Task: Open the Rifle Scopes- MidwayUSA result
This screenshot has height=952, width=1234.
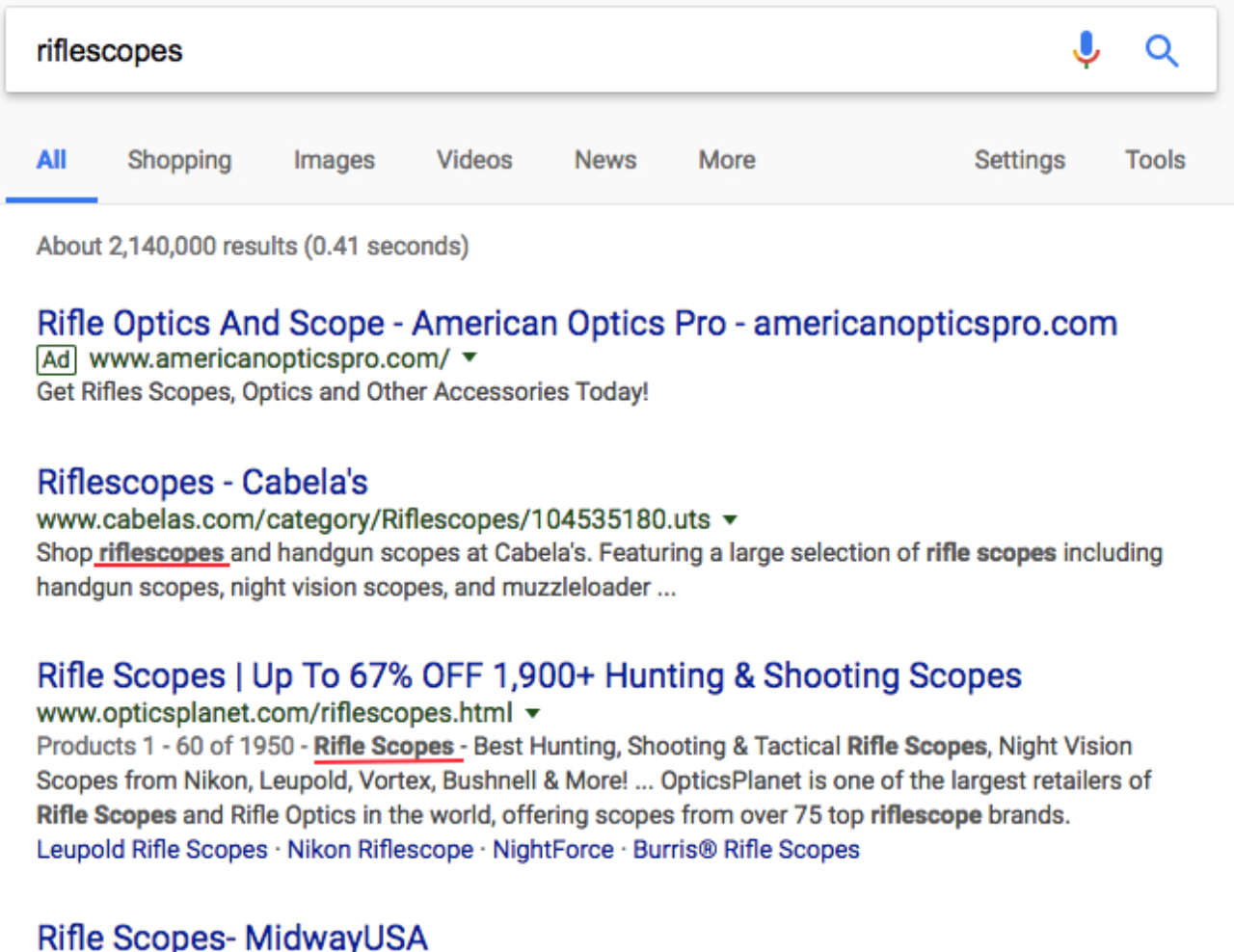Action: click(x=231, y=936)
